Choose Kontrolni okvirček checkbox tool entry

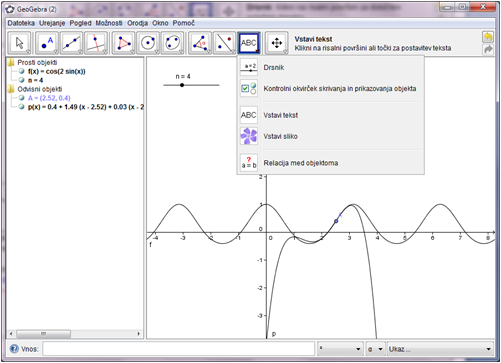(332, 89)
